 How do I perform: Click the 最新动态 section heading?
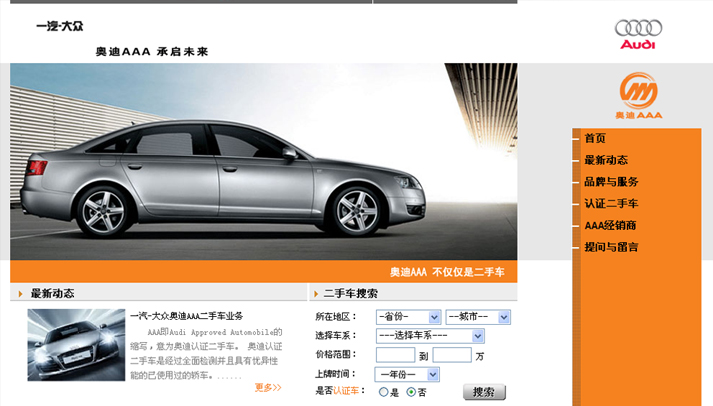52,294
